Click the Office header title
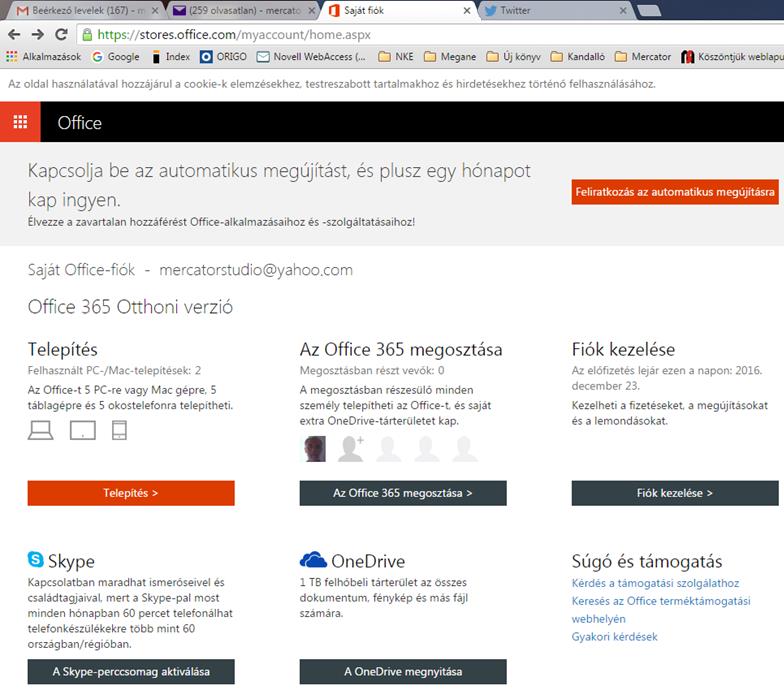Viewport: 784px width, 689px height. coord(80,122)
